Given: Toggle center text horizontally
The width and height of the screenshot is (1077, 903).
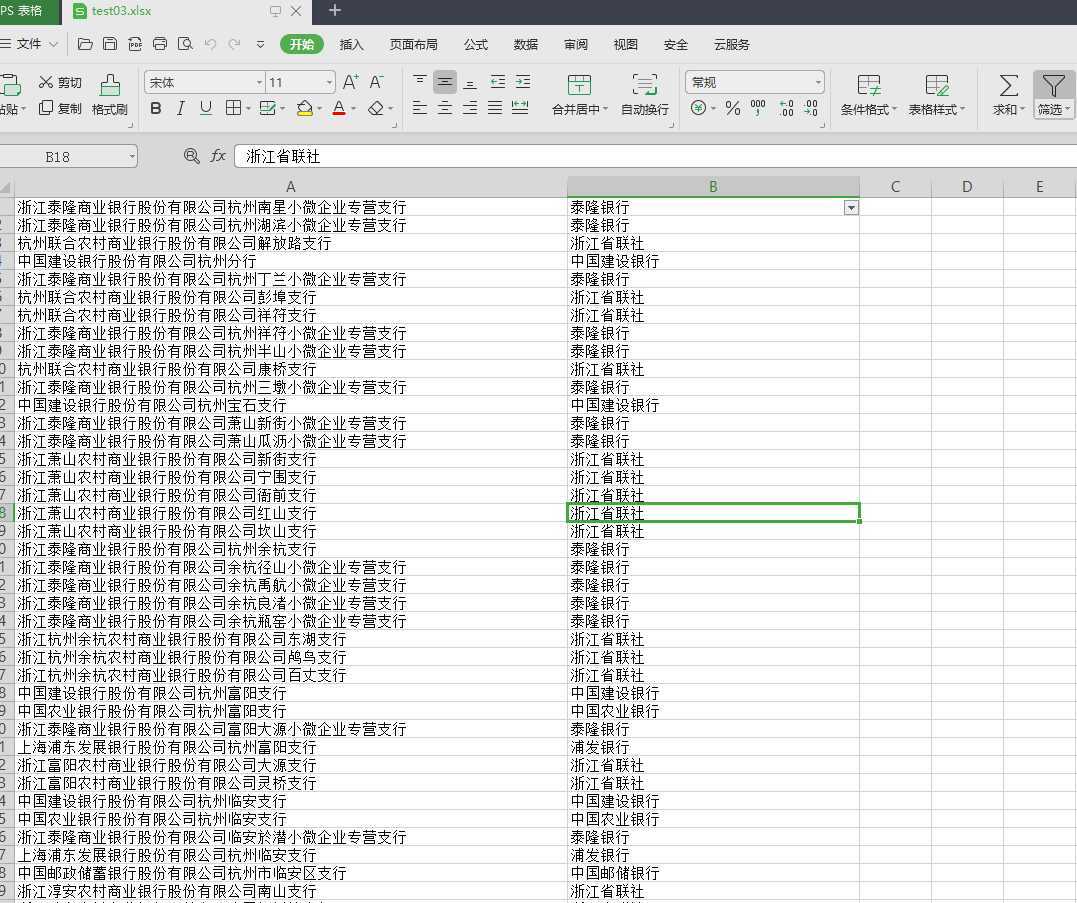Looking at the screenshot, I should [445, 108].
